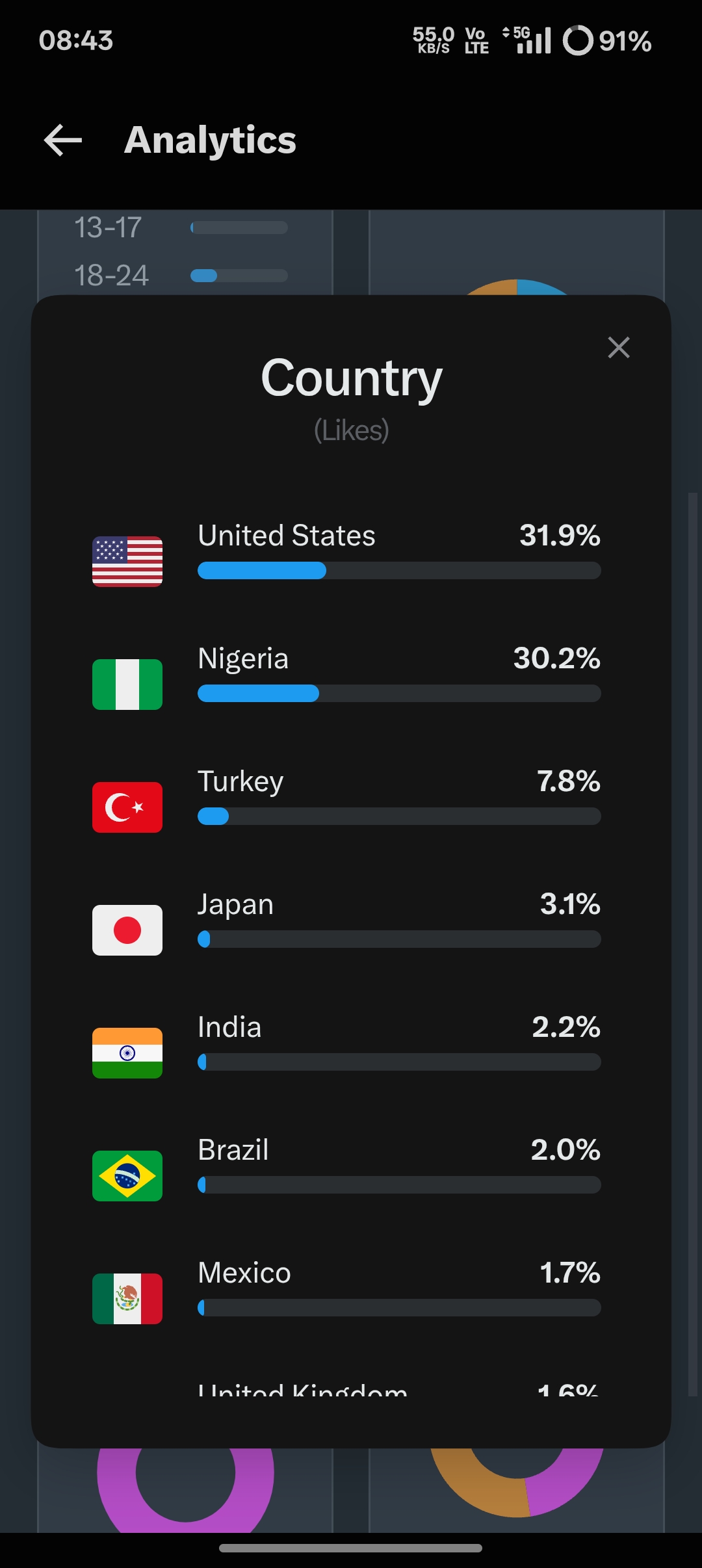702x1568 pixels.
Task: Click the Turkey likes progress bar
Action: (x=399, y=817)
